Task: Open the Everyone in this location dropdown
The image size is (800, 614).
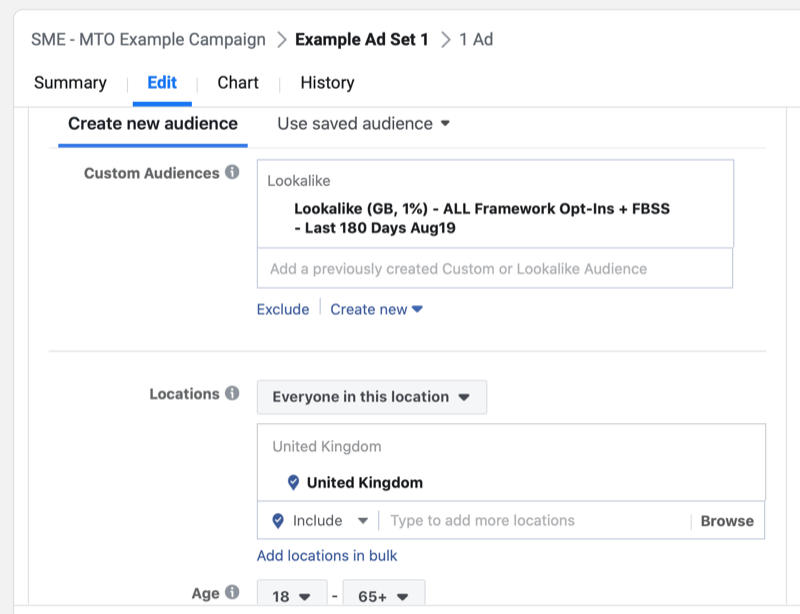Action: 371,397
